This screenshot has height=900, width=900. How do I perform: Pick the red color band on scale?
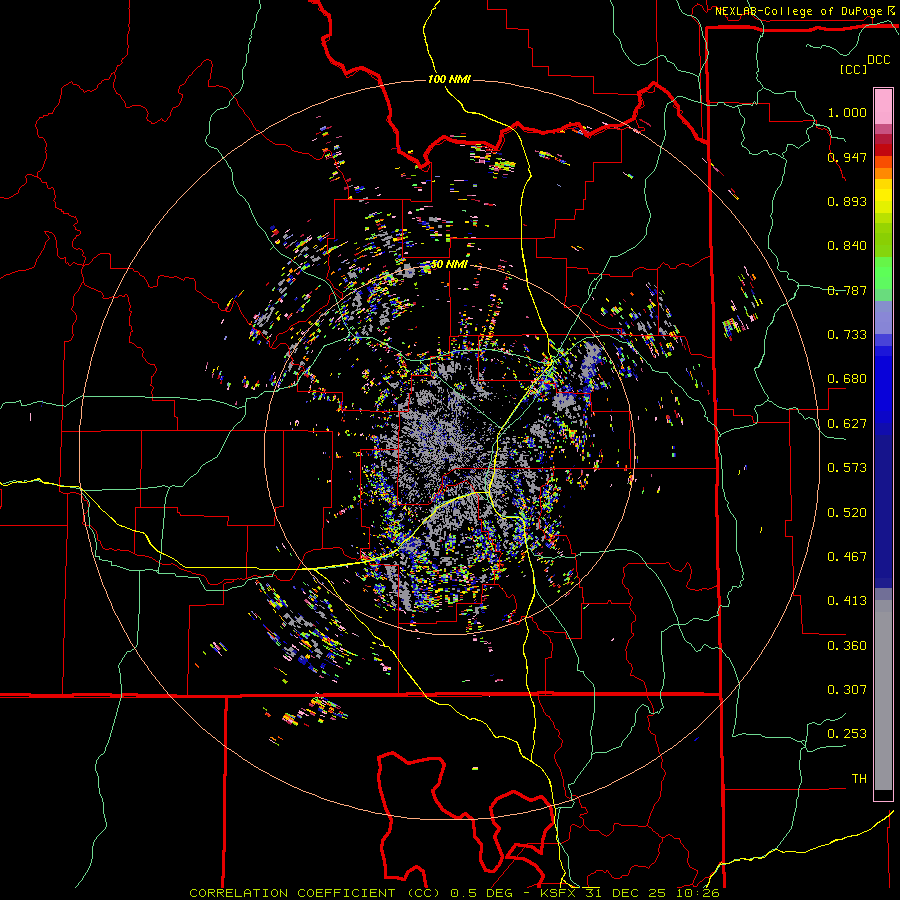coord(883,150)
